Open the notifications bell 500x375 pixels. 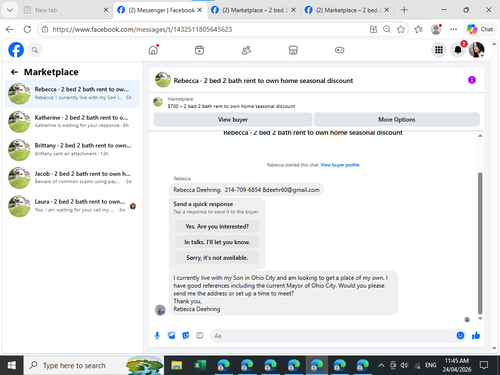[x=458, y=50]
